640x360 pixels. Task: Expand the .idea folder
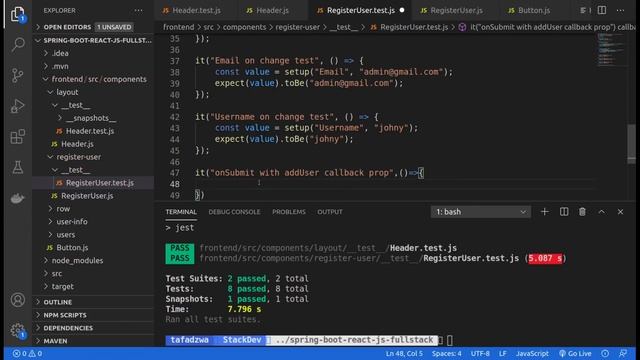pyautogui.click(x=93, y=53)
